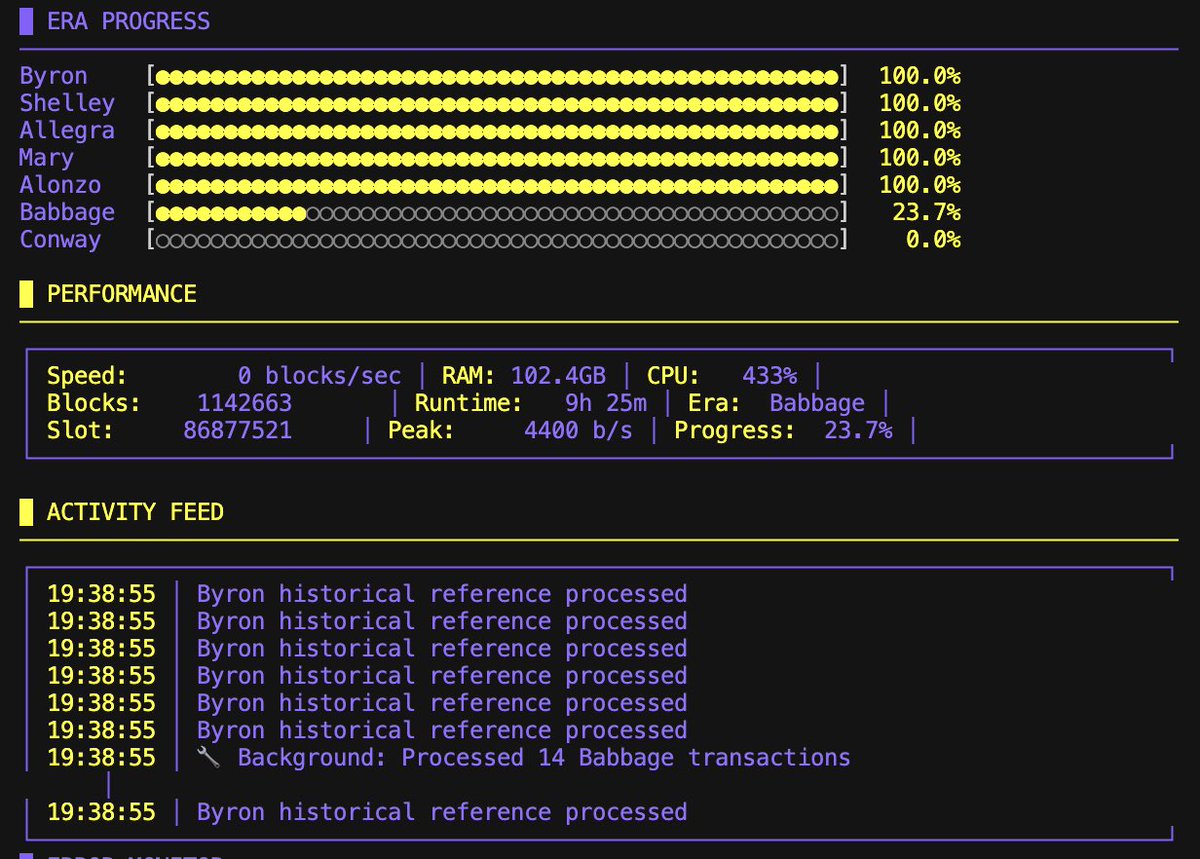Click timestamp 19:38:55 on the Background entry row
Screen dimensions: 1200x859
(x=101, y=758)
